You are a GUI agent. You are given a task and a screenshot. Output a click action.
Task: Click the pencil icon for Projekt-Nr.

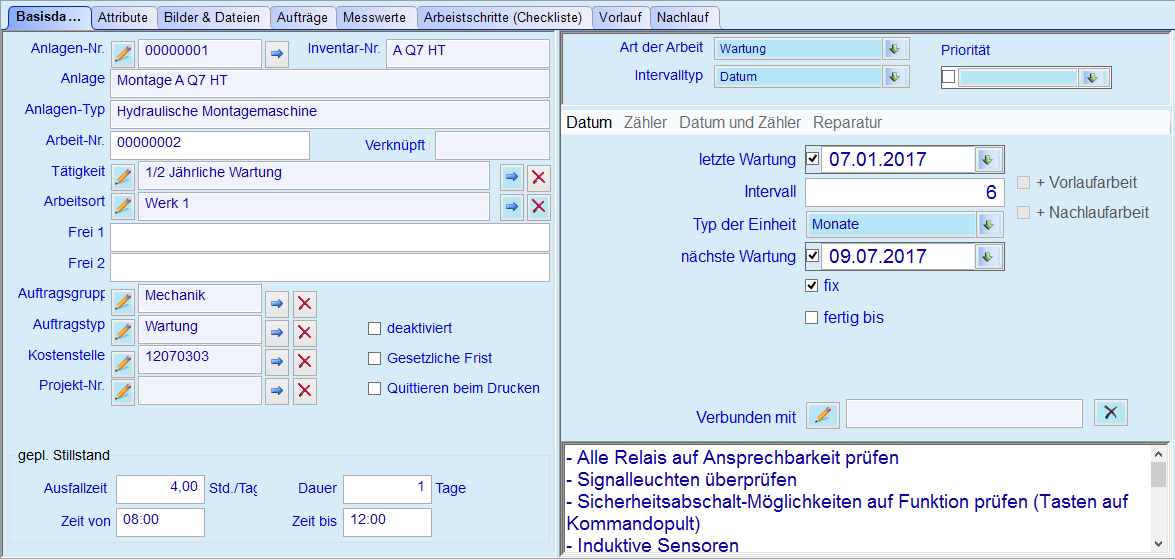[x=123, y=391]
